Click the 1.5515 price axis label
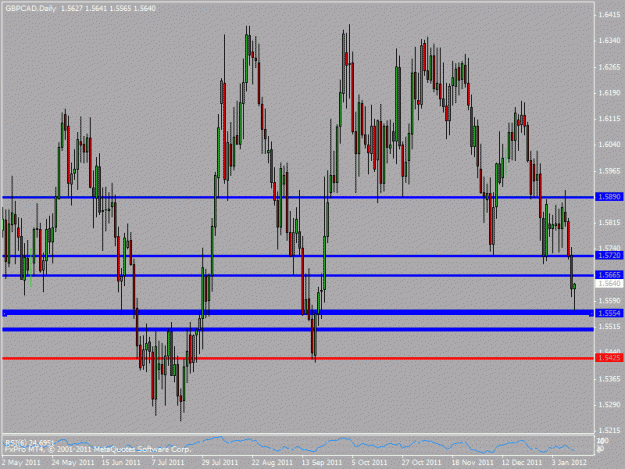Viewport: 625px width, 469px height. tap(609, 327)
